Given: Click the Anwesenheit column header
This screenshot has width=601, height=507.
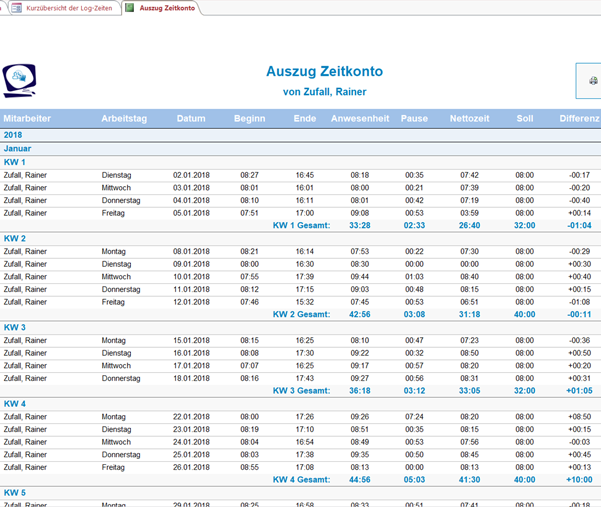Looking at the screenshot, I should click(x=360, y=118).
